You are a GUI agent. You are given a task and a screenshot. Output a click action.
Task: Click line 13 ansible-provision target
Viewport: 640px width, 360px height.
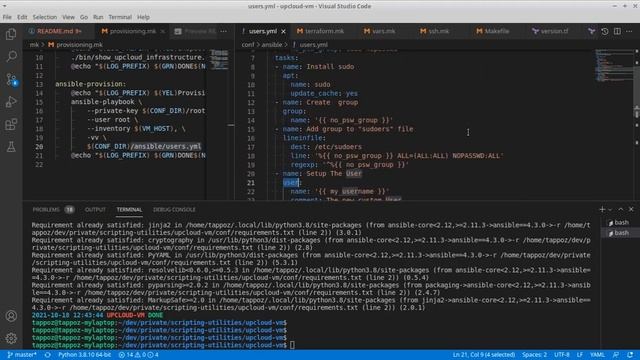click(91, 84)
